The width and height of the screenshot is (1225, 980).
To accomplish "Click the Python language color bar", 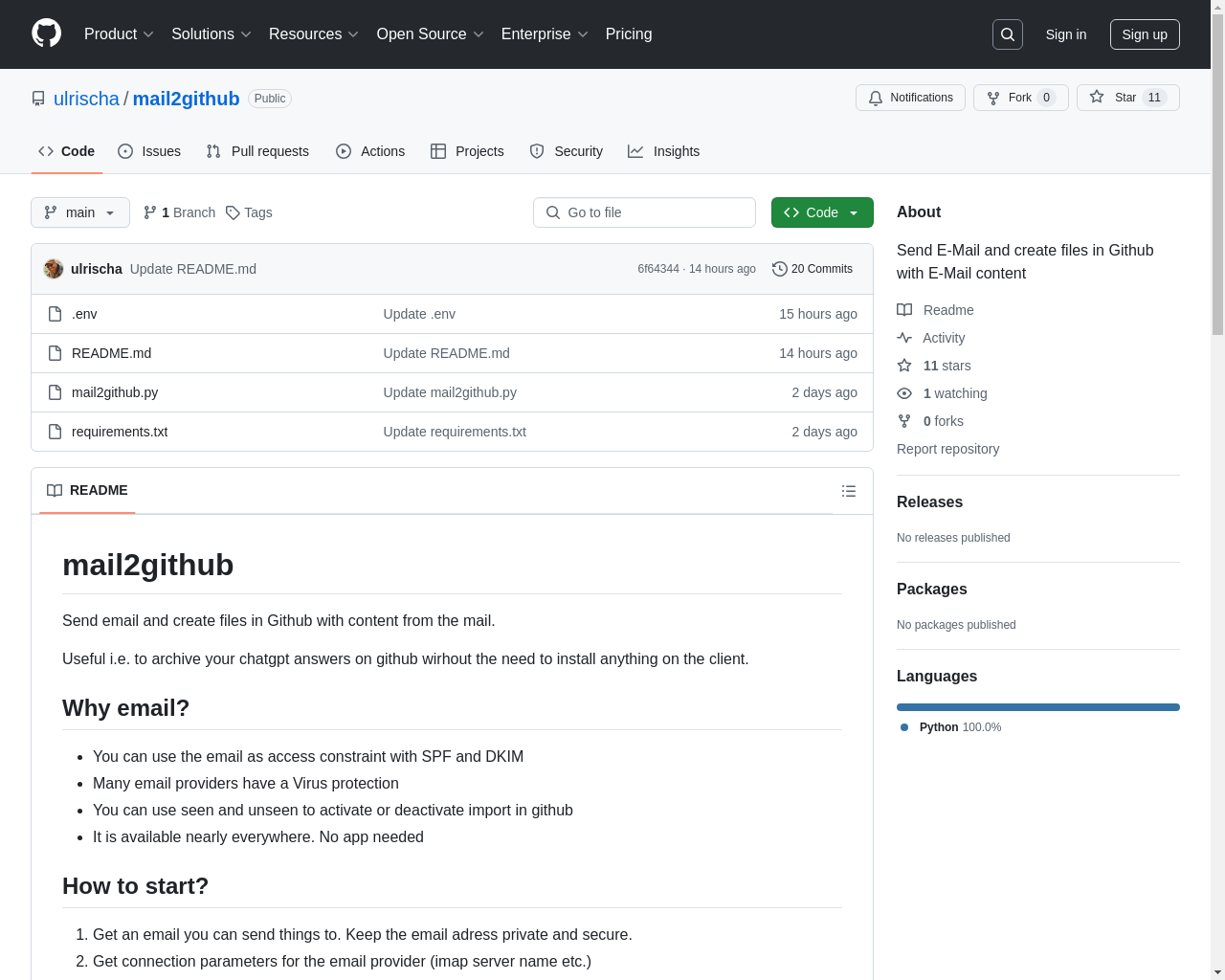I will pyautogui.click(x=1038, y=707).
